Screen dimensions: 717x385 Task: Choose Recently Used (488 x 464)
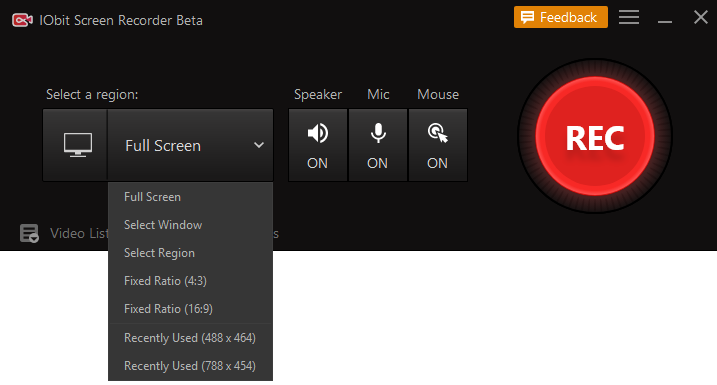(x=190, y=338)
